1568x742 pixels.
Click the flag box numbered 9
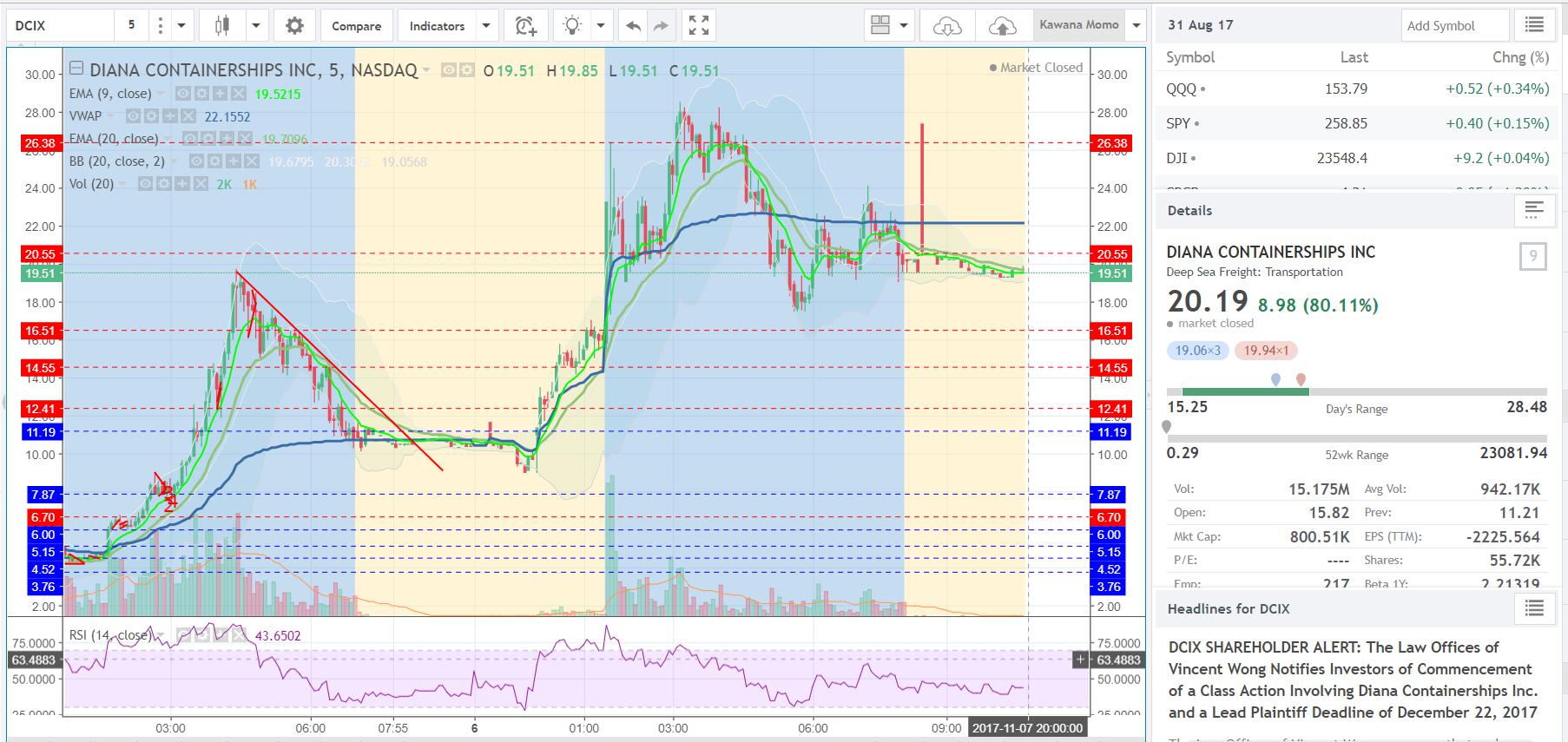click(1533, 256)
